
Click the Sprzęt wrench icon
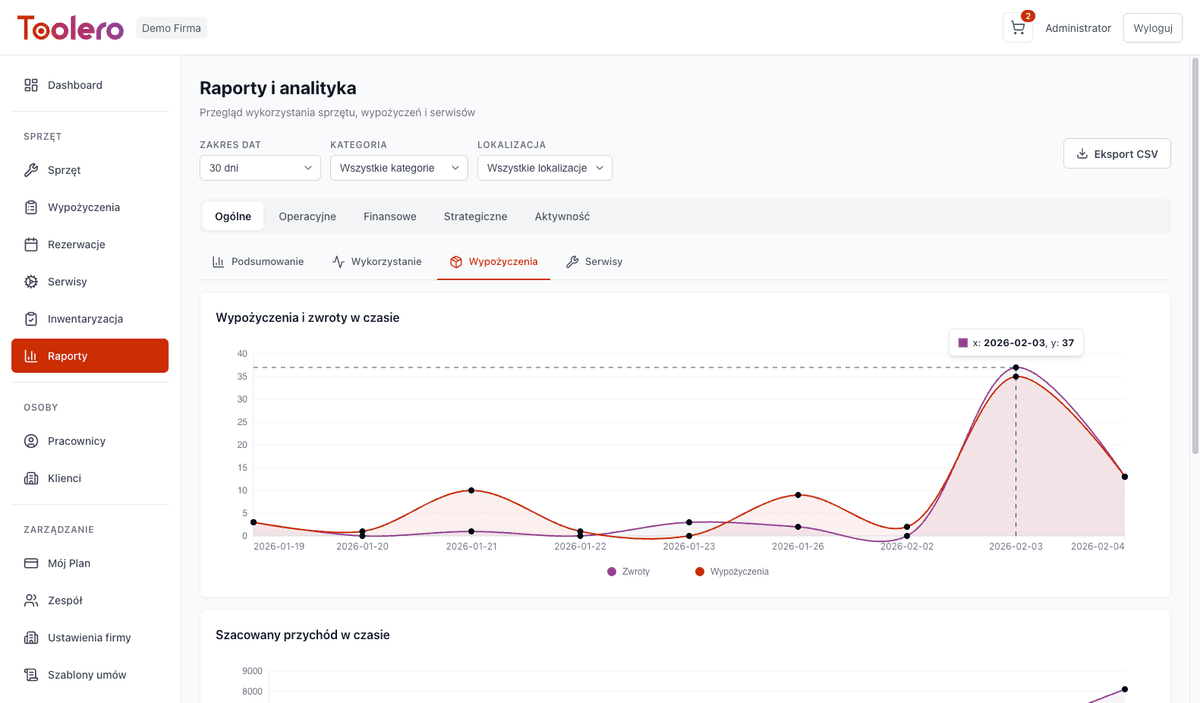point(31,170)
